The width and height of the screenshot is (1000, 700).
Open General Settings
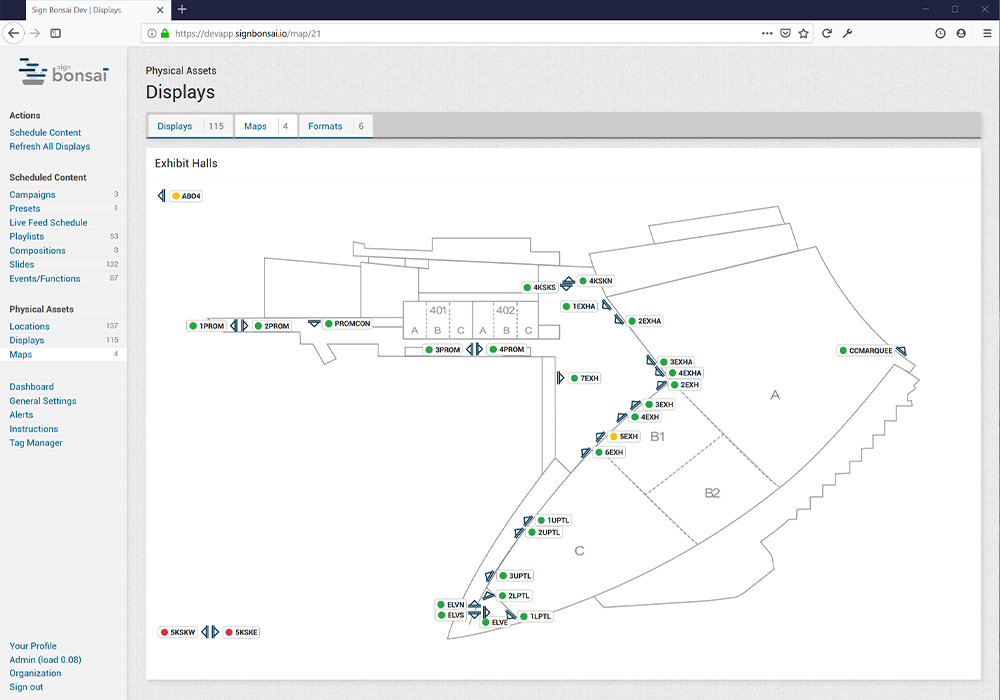(43, 402)
